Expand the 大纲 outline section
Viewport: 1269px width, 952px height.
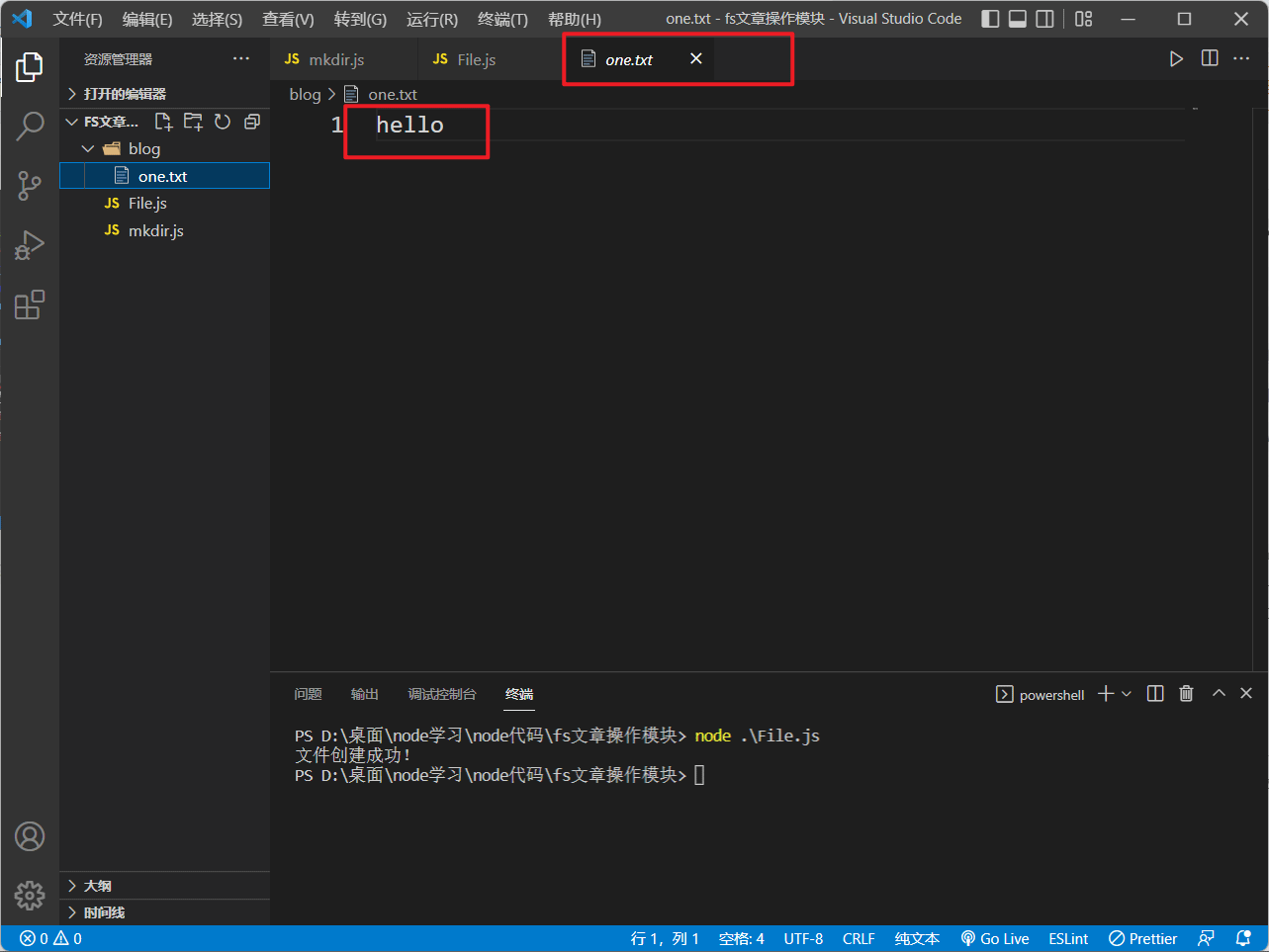[165, 886]
